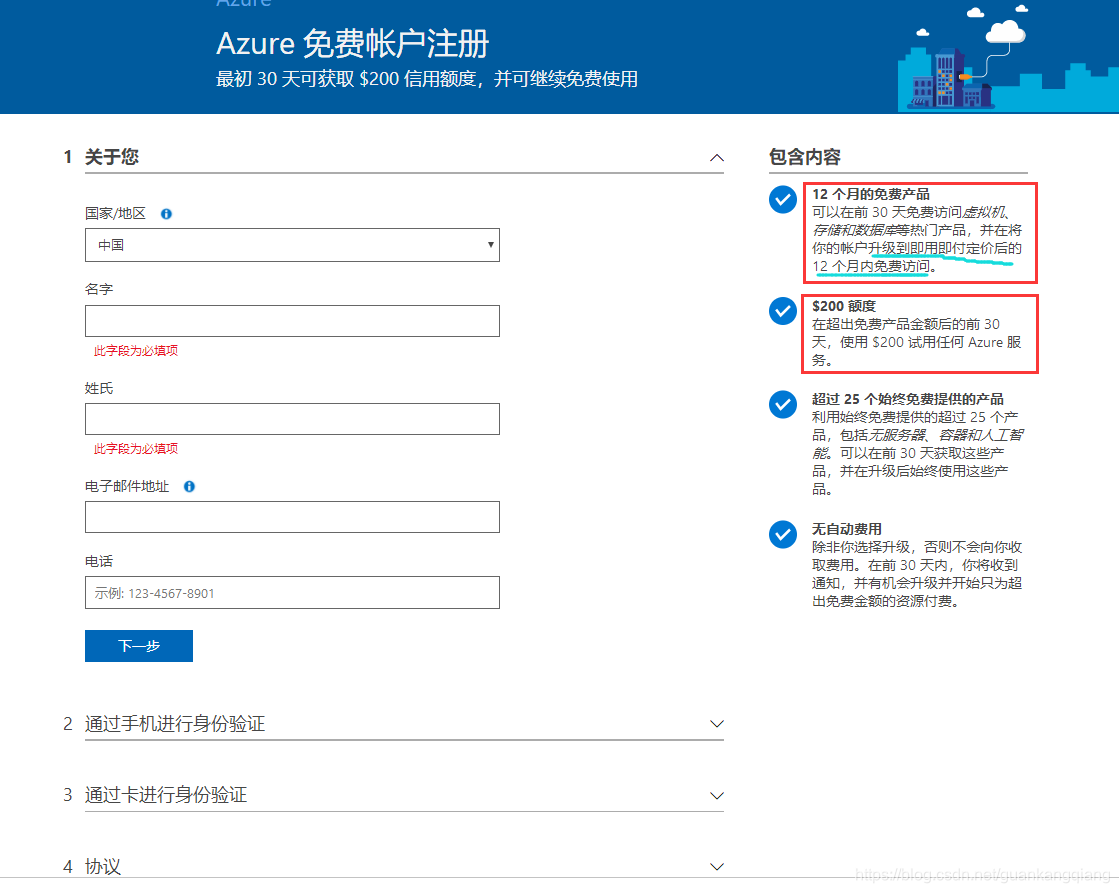Click the checkmark icon beside 12 个月的免费产品
The image size is (1119, 893).
(x=783, y=199)
